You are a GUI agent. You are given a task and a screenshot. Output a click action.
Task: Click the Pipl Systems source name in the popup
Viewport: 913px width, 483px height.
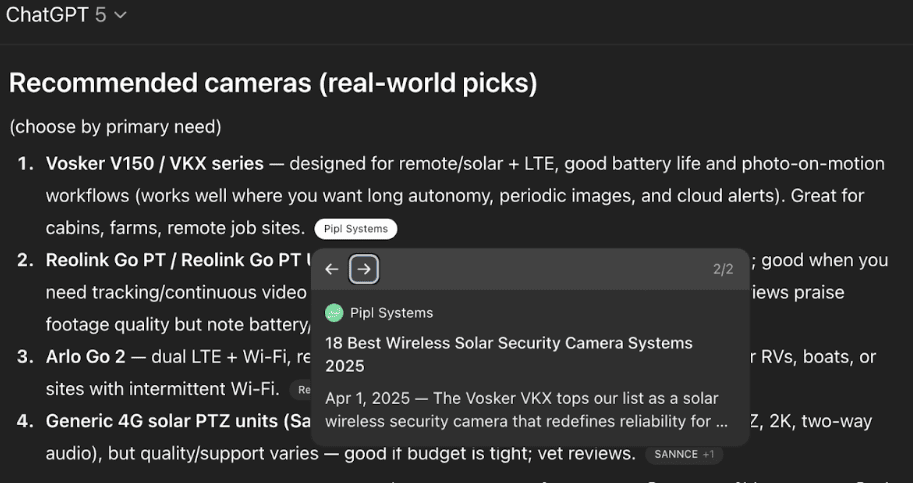click(391, 313)
